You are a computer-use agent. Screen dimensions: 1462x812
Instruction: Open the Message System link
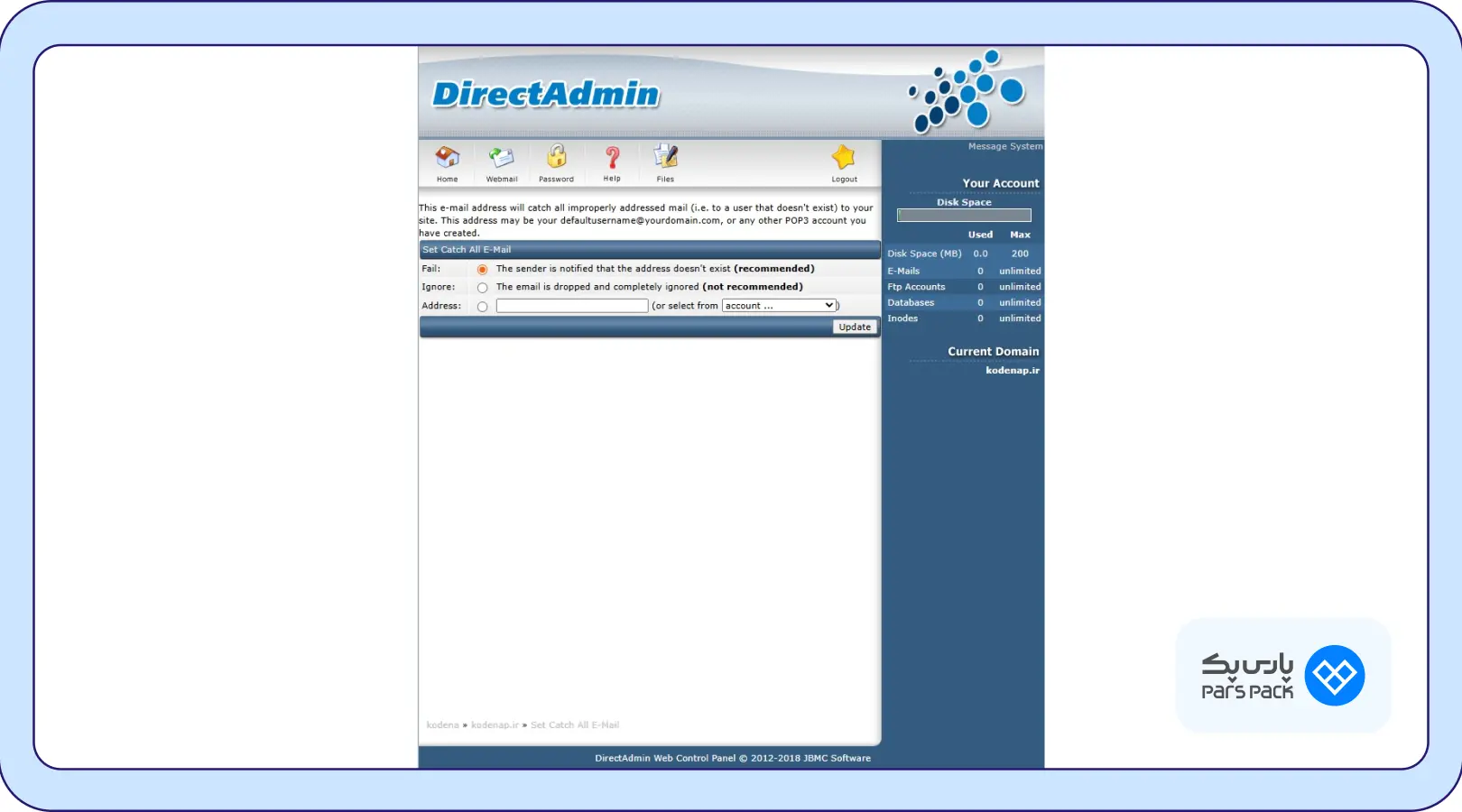pyautogui.click(x=1005, y=146)
